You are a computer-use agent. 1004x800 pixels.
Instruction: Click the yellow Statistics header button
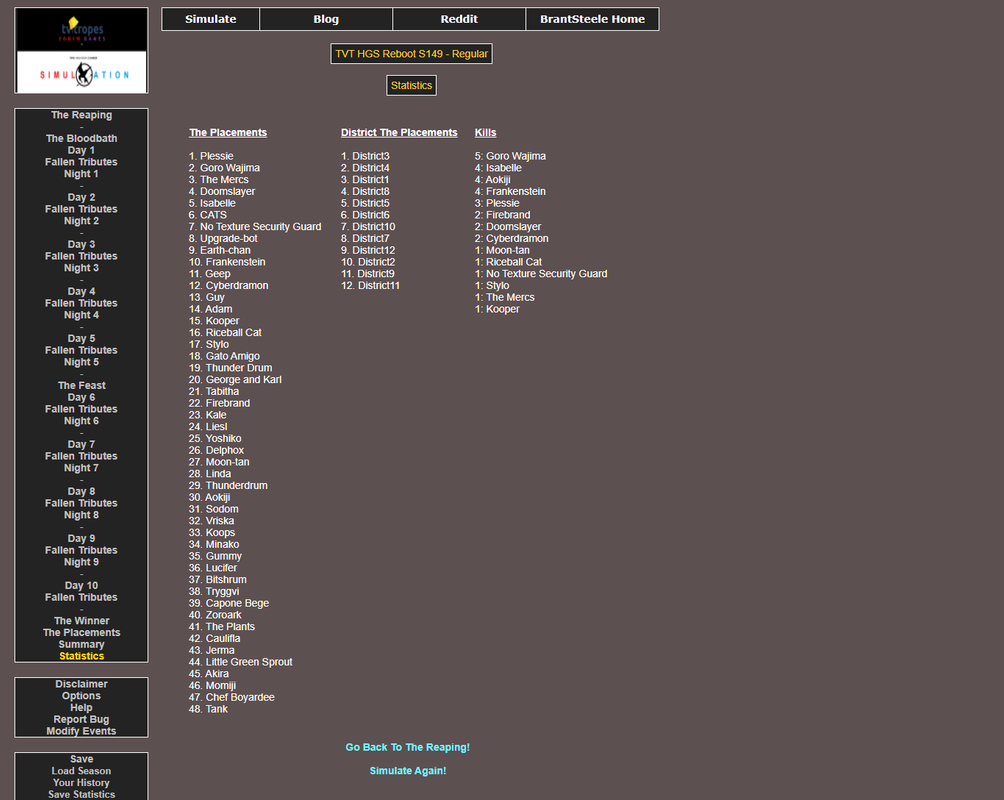pos(412,85)
